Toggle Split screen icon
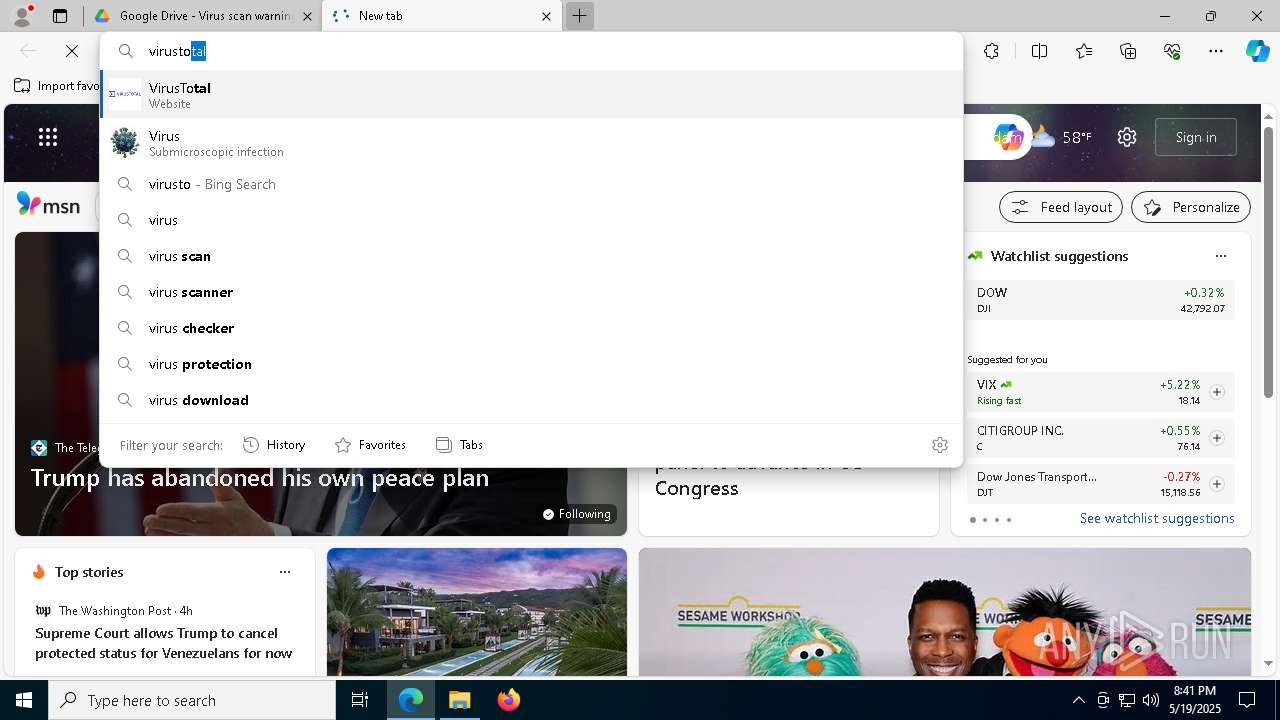The width and height of the screenshot is (1280, 720). coord(1039,51)
